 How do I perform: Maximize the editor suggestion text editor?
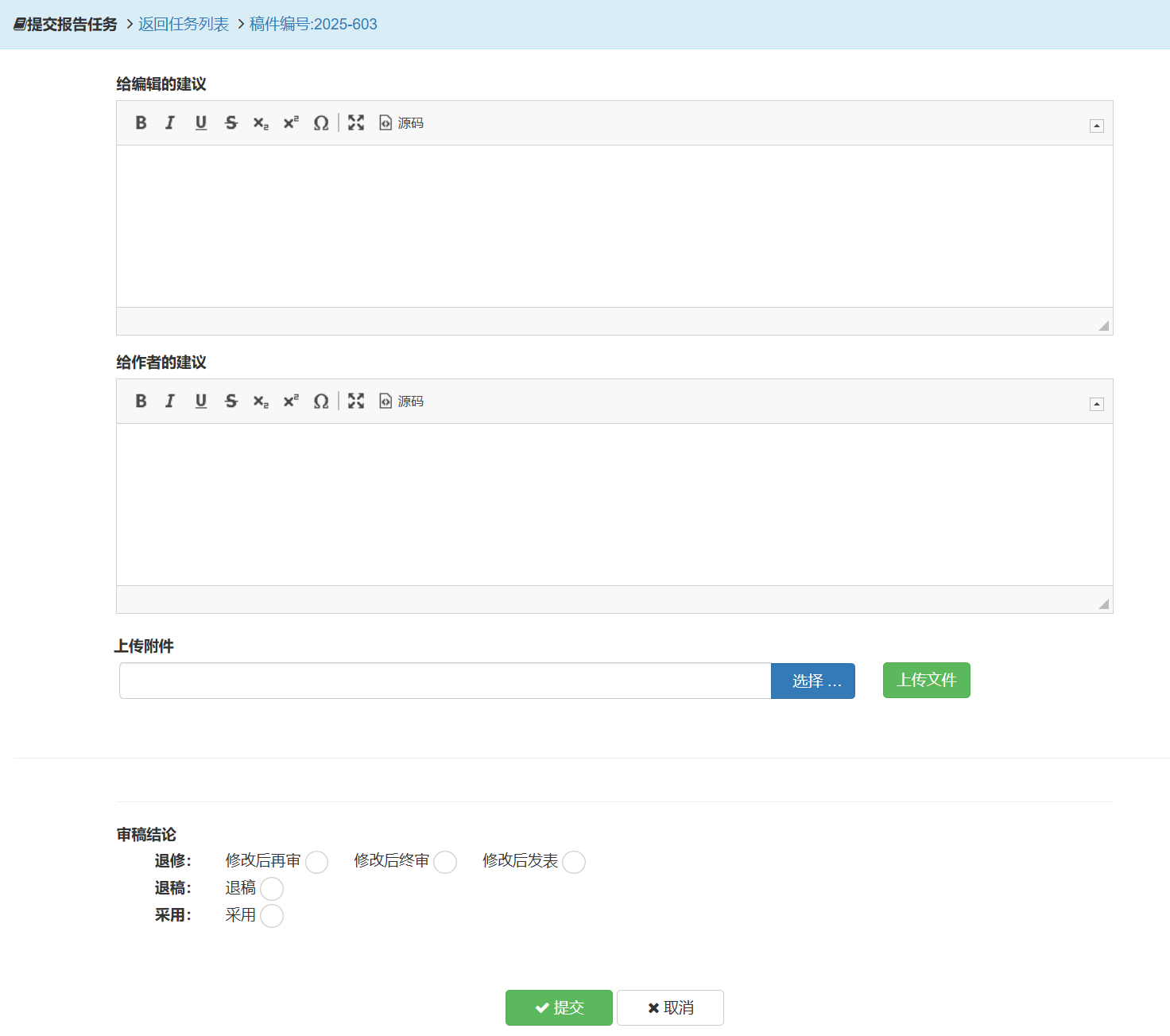(x=356, y=122)
